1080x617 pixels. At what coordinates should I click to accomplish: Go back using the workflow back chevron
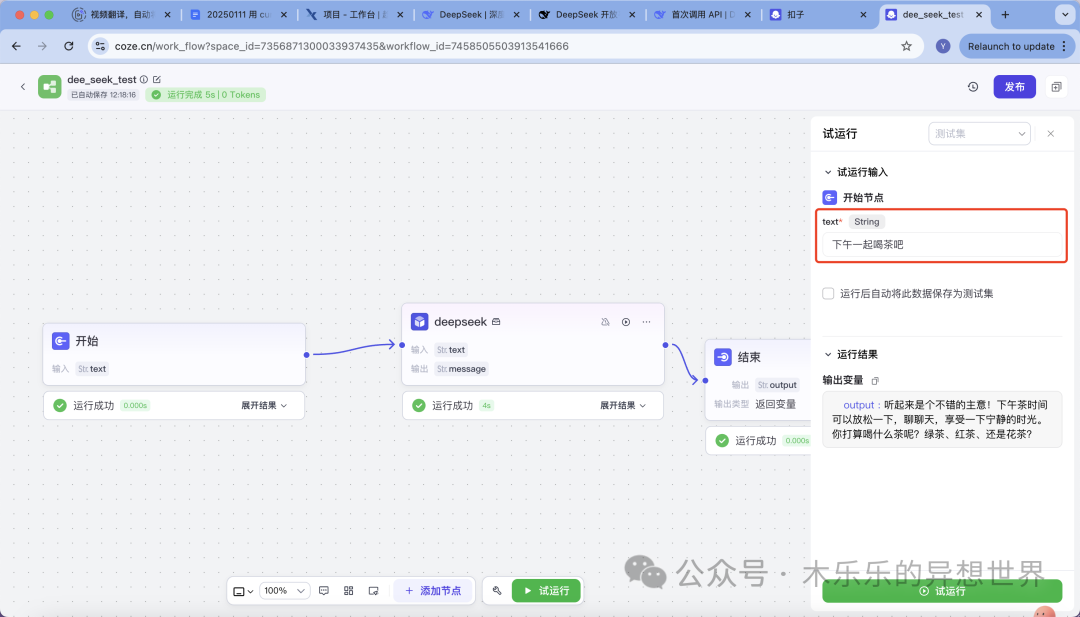[x=23, y=87]
